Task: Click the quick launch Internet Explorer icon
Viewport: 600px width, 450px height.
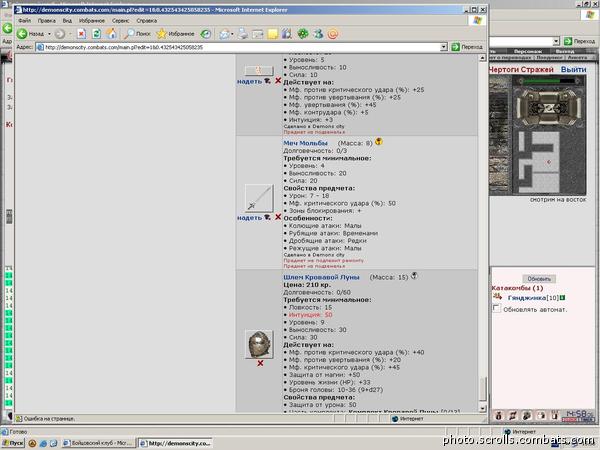Action: point(43,443)
